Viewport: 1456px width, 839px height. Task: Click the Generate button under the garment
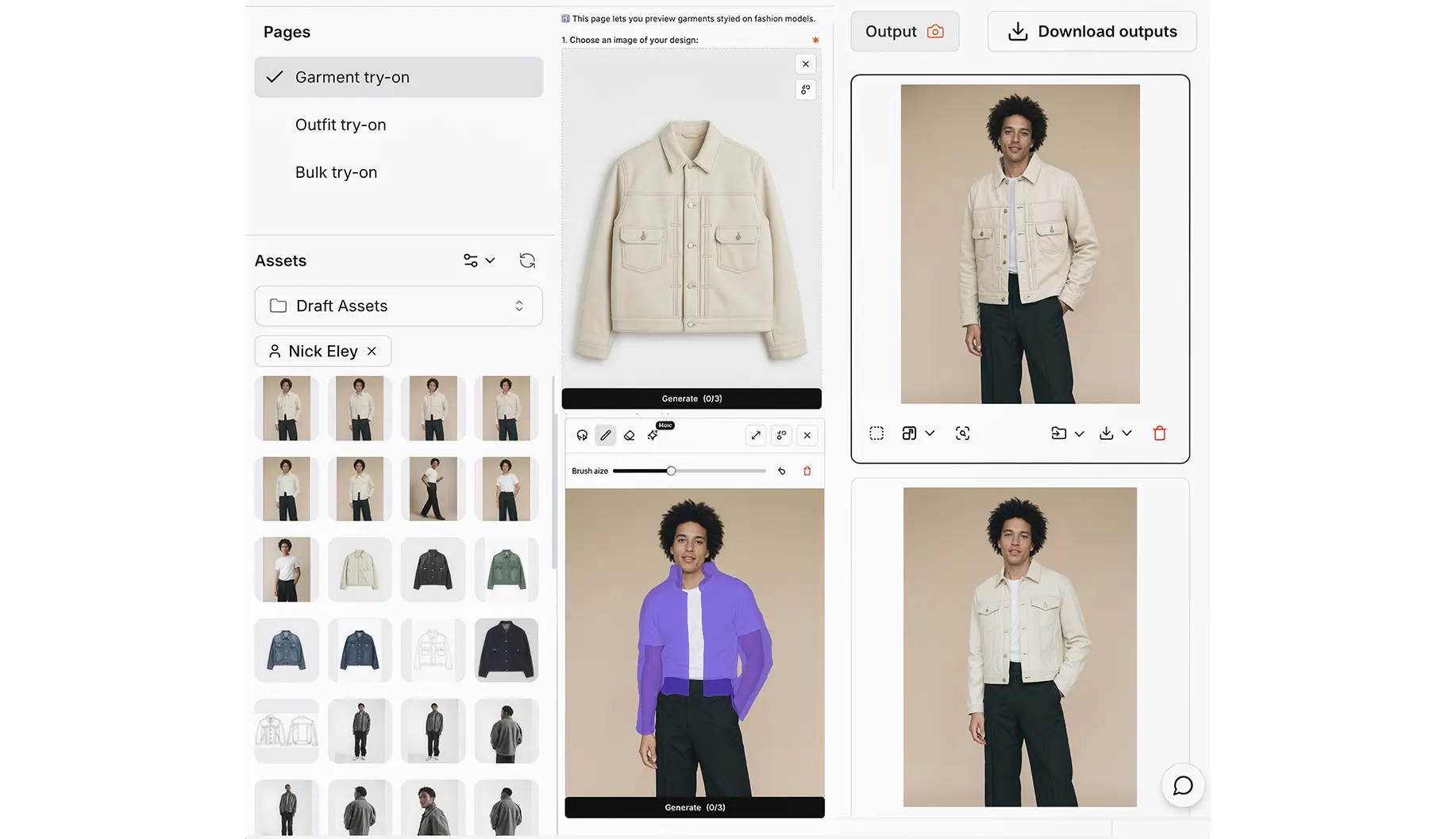pos(691,398)
